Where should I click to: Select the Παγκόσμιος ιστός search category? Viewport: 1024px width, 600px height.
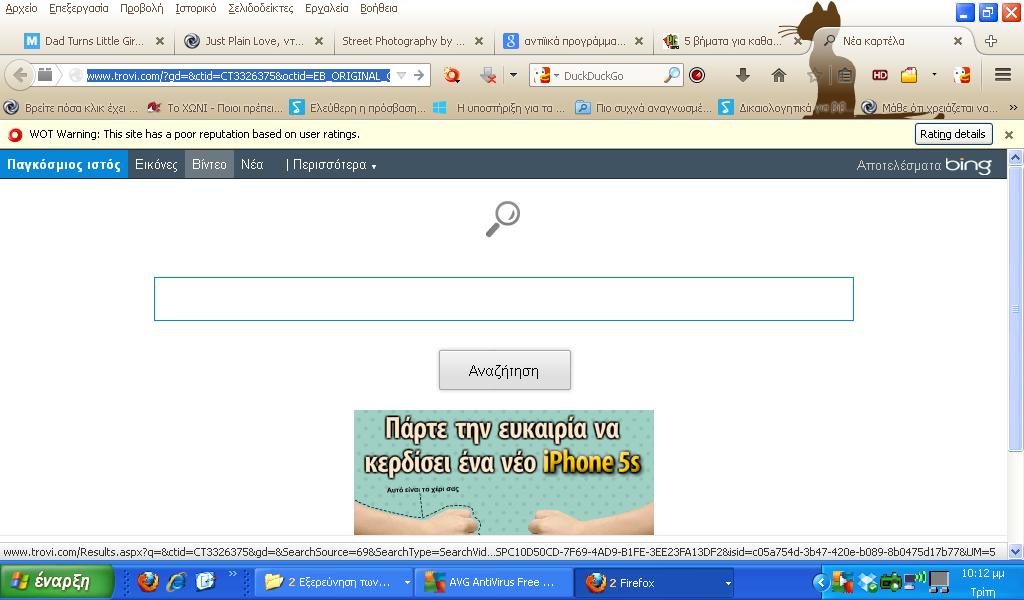pos(64,164)
